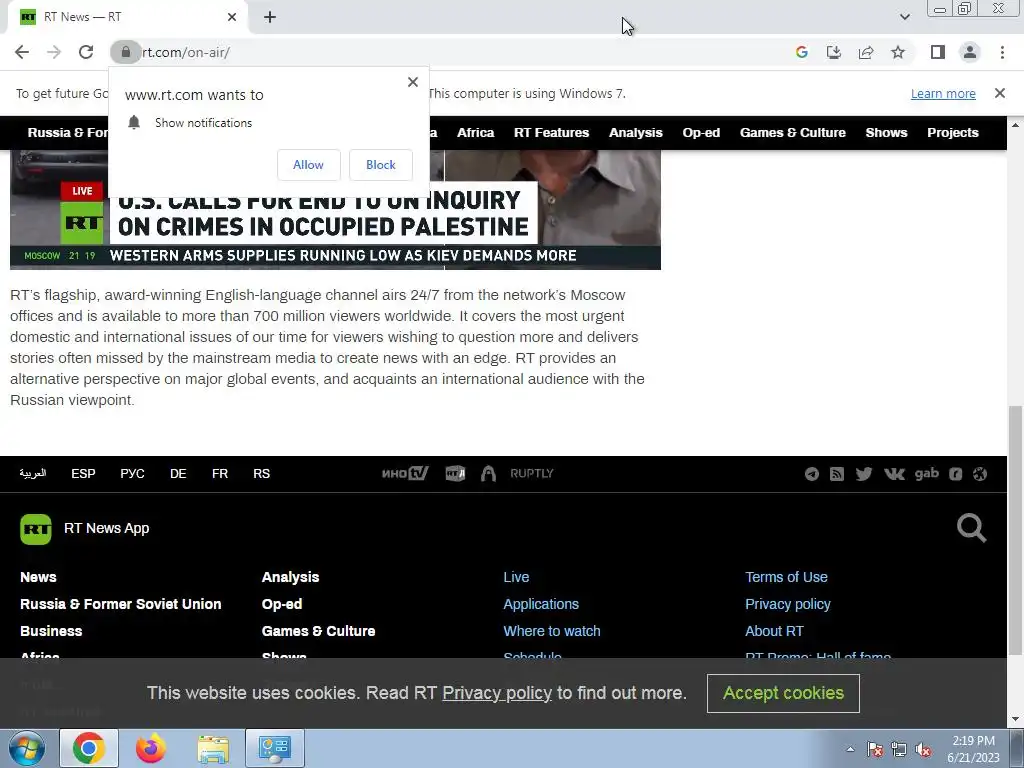This screenshot has width=1024, height=768.
Task: Dismiss the notification permission popup
Action: 413,82
